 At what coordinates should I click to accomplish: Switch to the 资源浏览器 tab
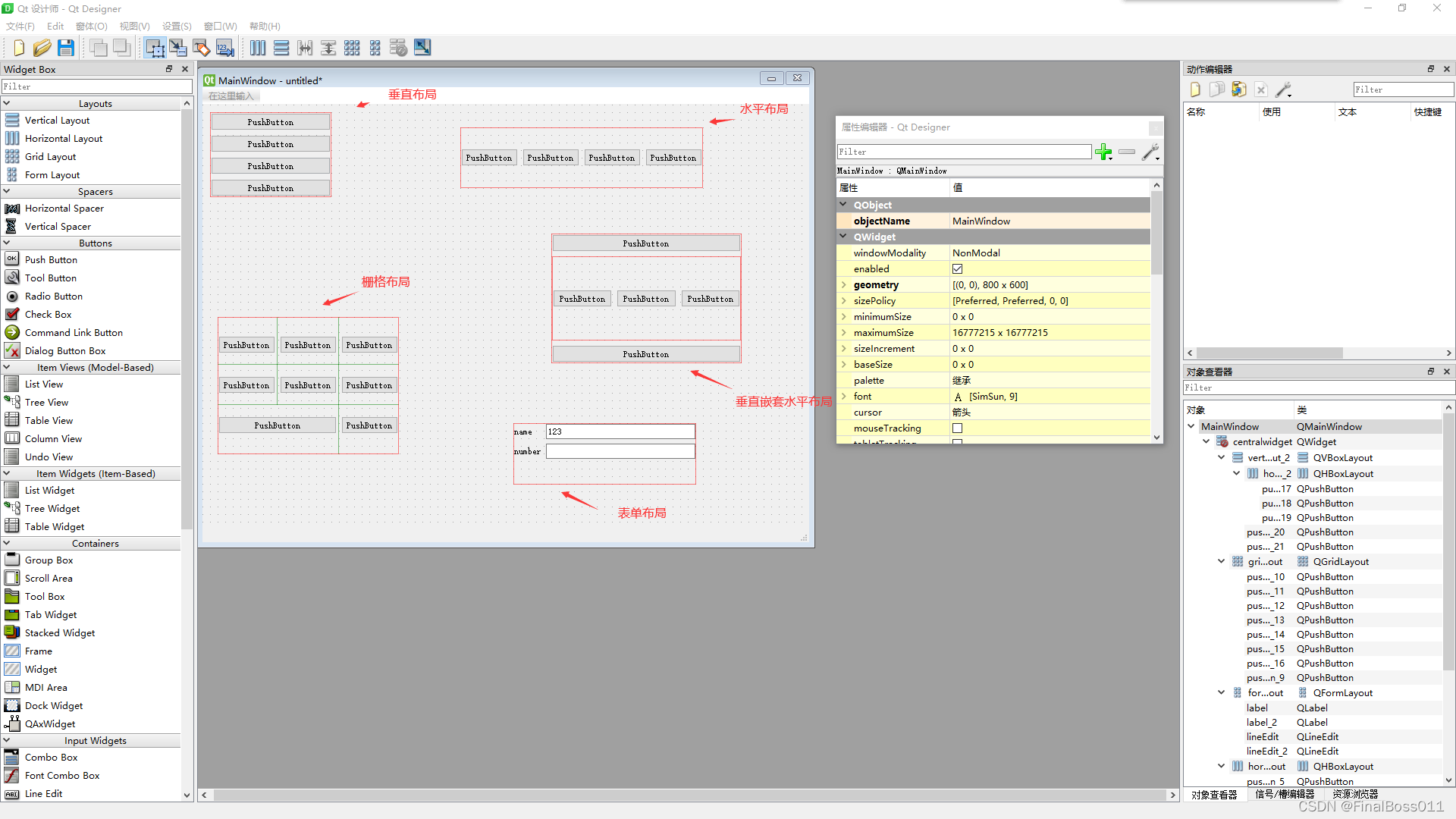pos(1355,794)
